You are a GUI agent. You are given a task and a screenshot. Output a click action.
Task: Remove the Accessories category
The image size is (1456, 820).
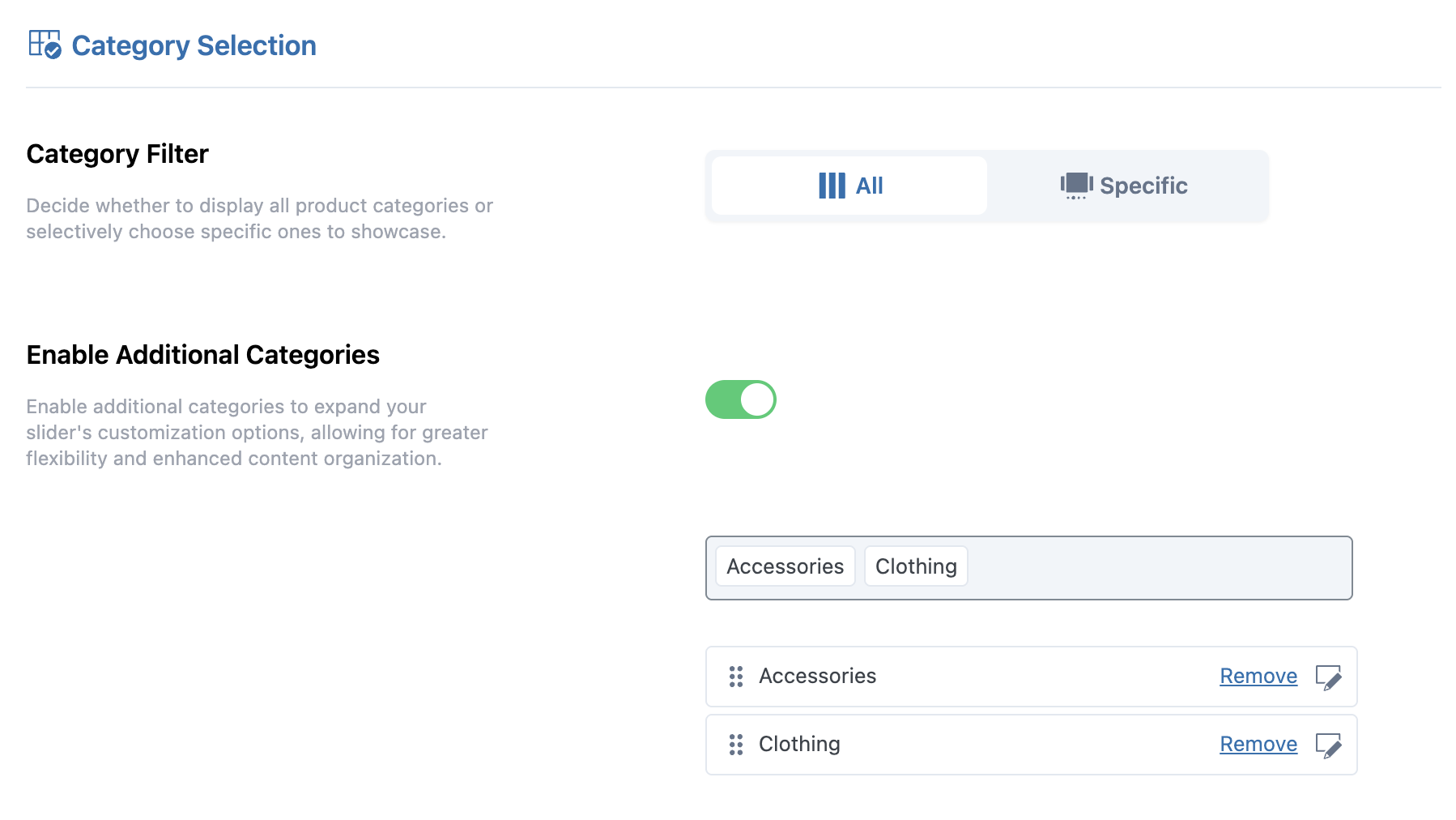click(1258, 676)
